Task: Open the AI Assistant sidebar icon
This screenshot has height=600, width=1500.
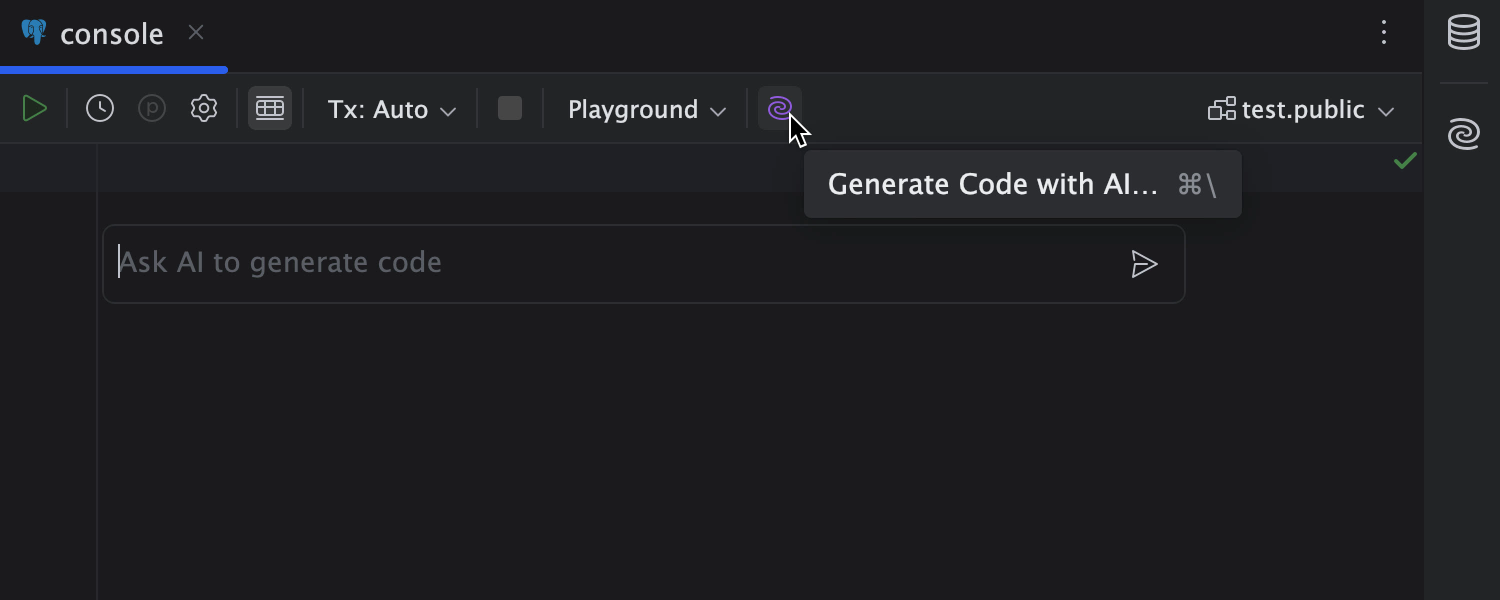Action: [x=1464, y=135]
